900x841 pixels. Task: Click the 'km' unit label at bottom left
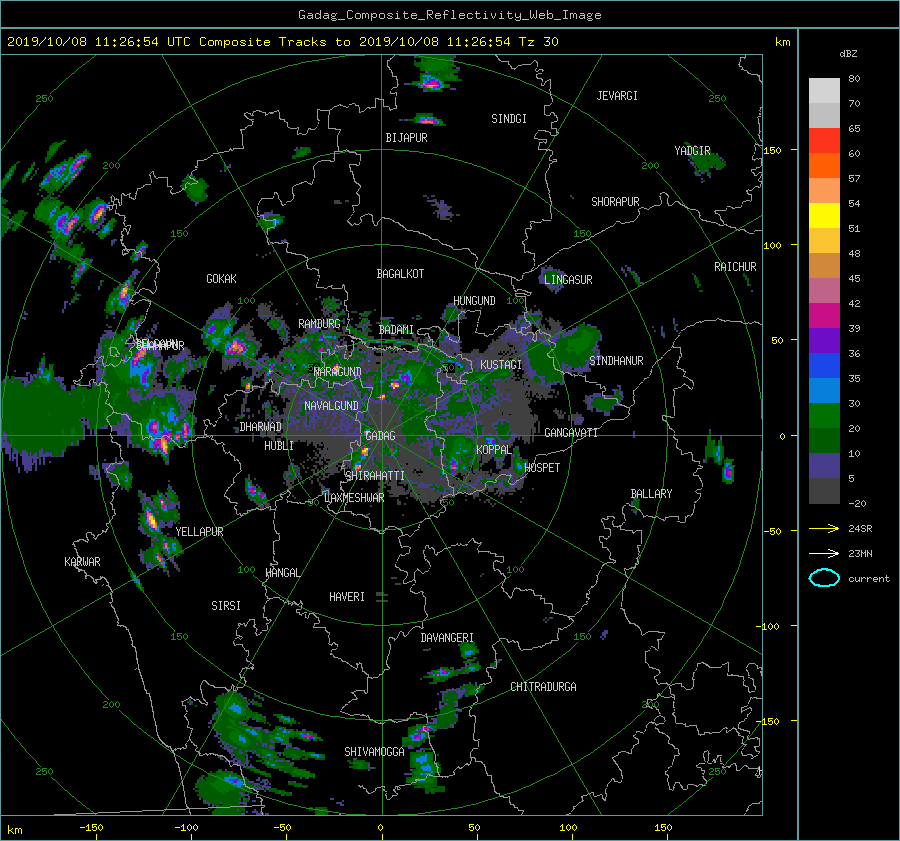14,830
